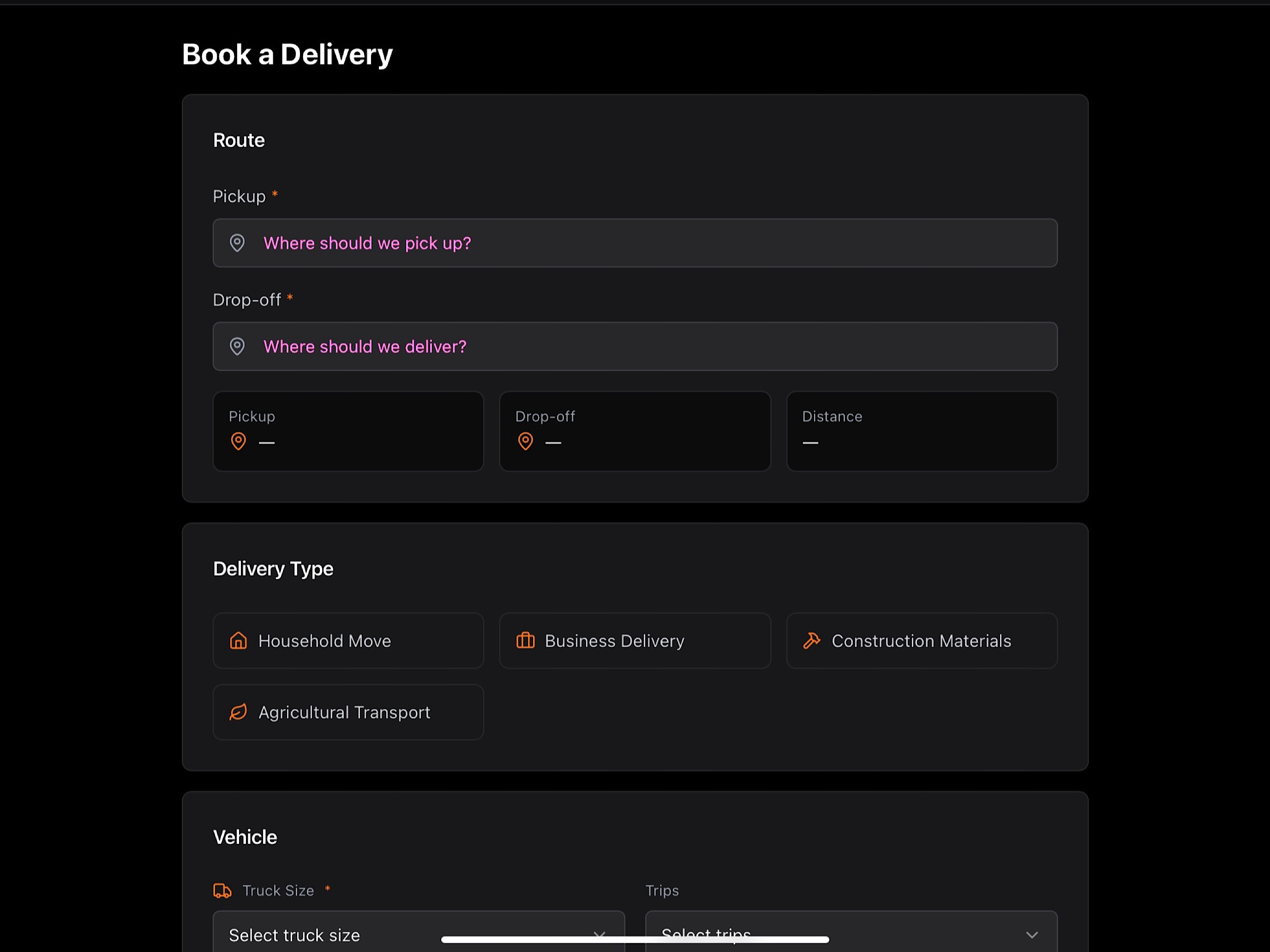Click the Pickup summary card label
1270x952 pixels.
tap(252, 416)
